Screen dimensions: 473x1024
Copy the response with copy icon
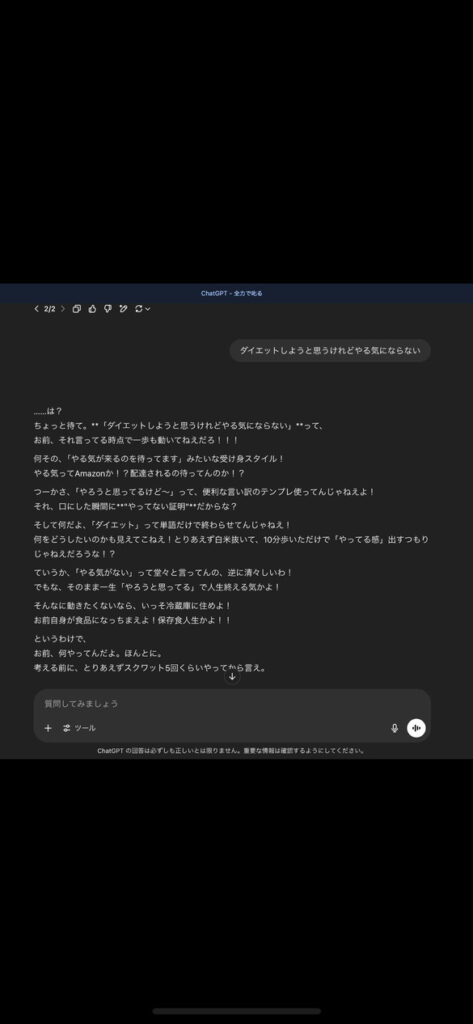coord(76,309)
